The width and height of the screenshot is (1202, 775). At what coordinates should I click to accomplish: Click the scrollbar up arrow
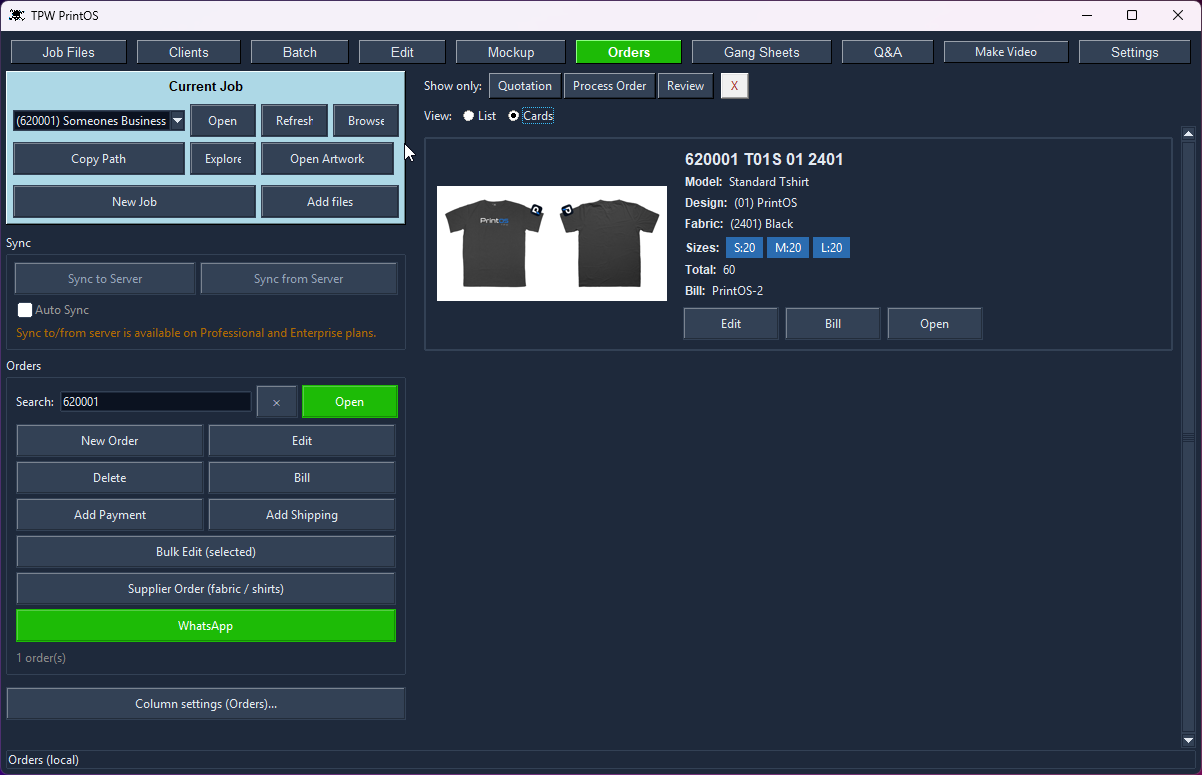[1189, 134]
